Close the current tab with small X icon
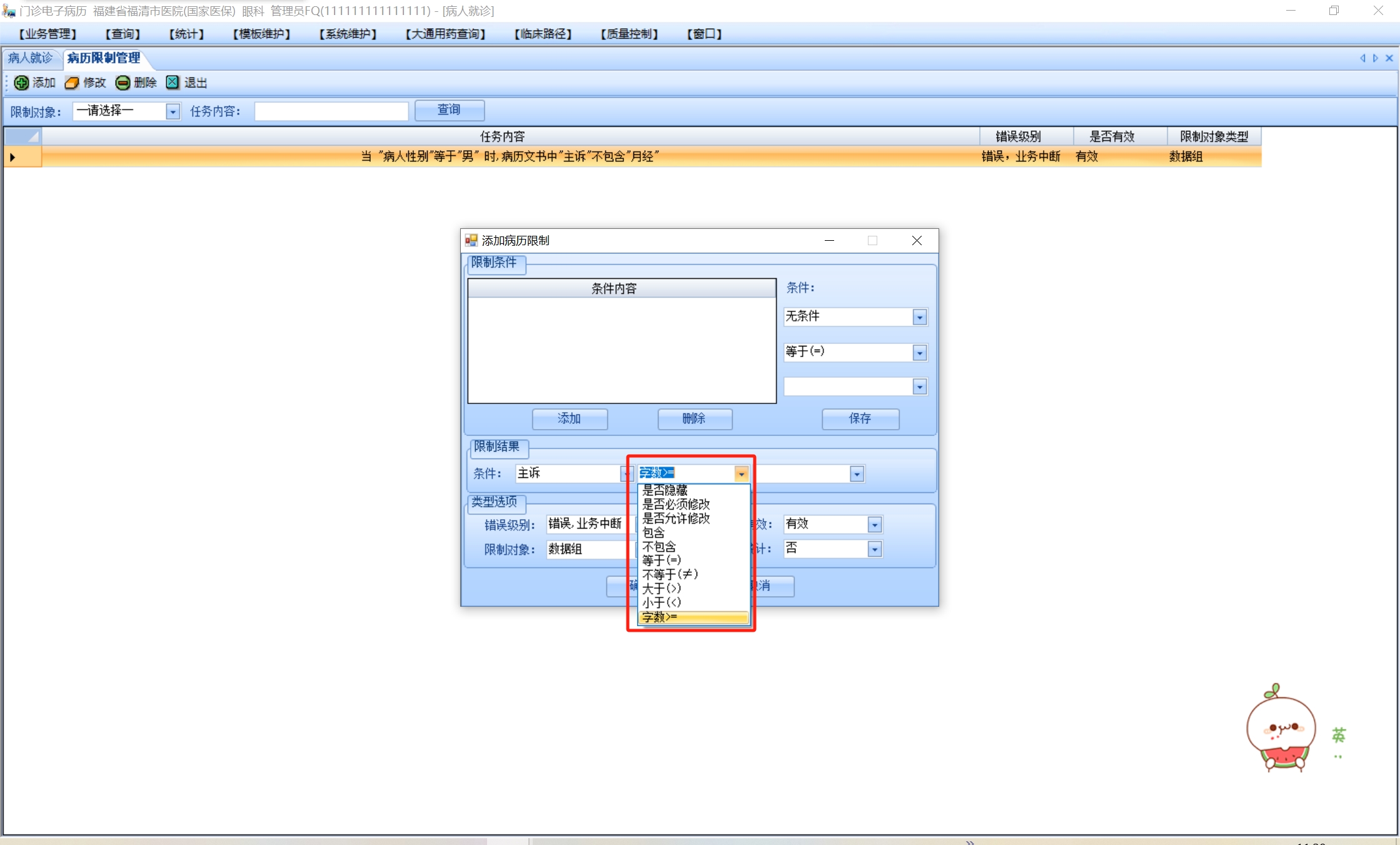1400x845 pixels. coord(1389,58)
